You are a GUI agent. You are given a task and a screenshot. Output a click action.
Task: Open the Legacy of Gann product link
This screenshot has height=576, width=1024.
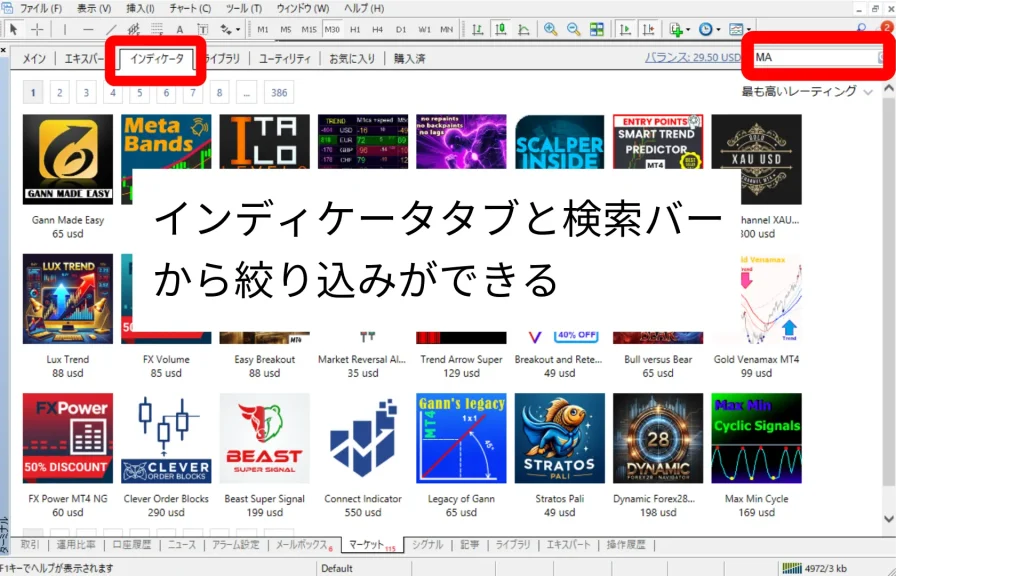pyautogui.click(x=461, y=499)
